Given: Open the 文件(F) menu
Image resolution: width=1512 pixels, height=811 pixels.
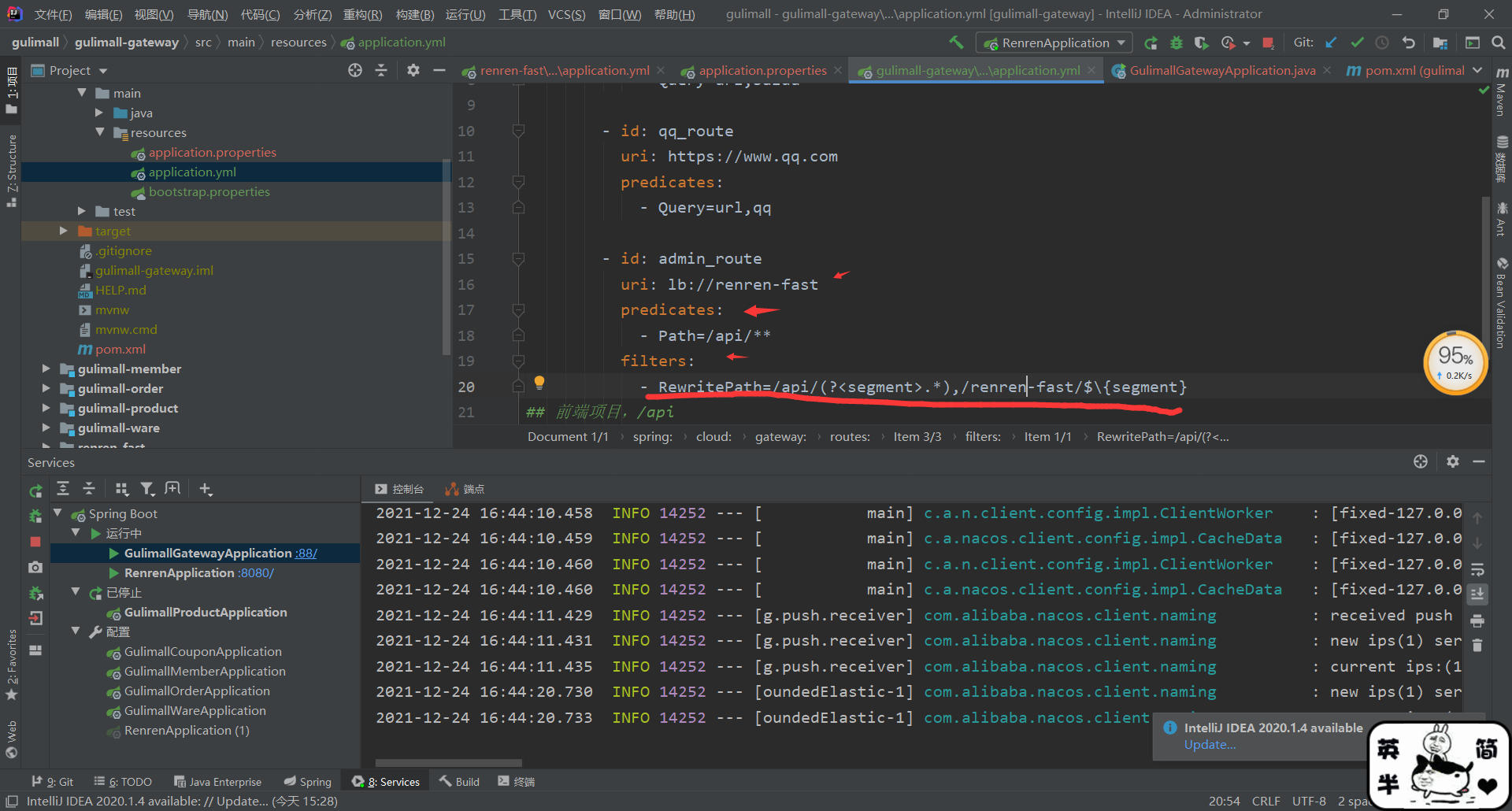Looking at the screenshot, I should [53, 14].
